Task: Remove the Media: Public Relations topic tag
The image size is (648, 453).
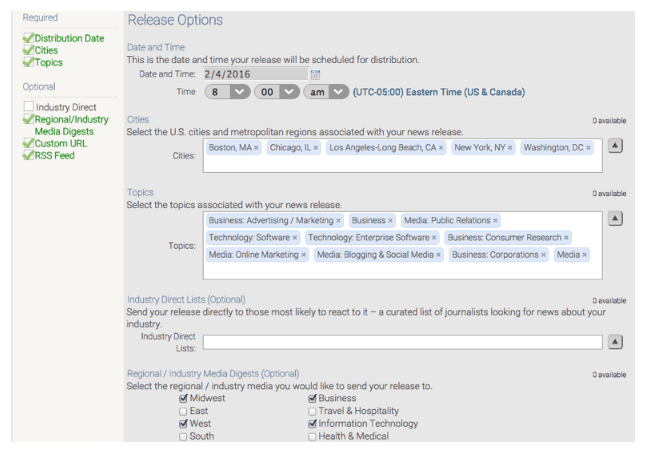Action: point(495,221)
